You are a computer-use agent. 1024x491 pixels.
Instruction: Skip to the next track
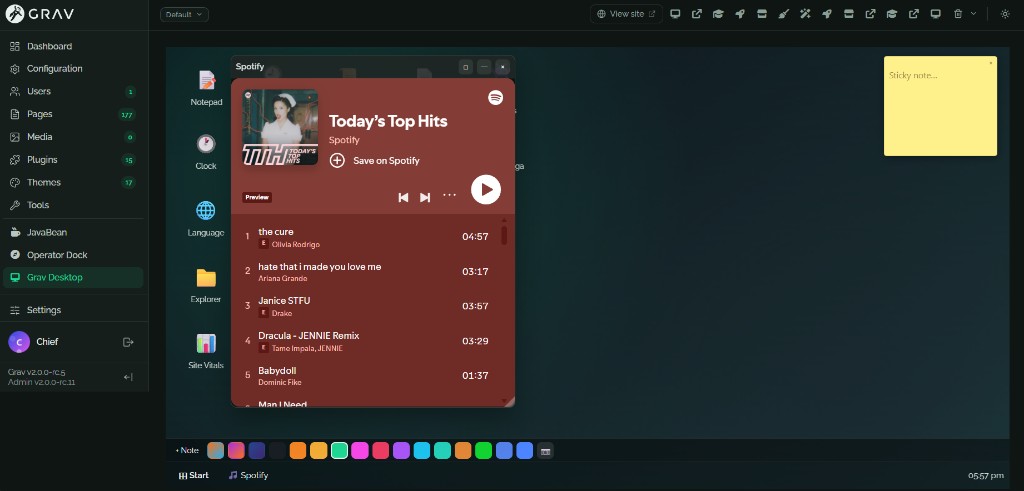[x=424, y=197]
